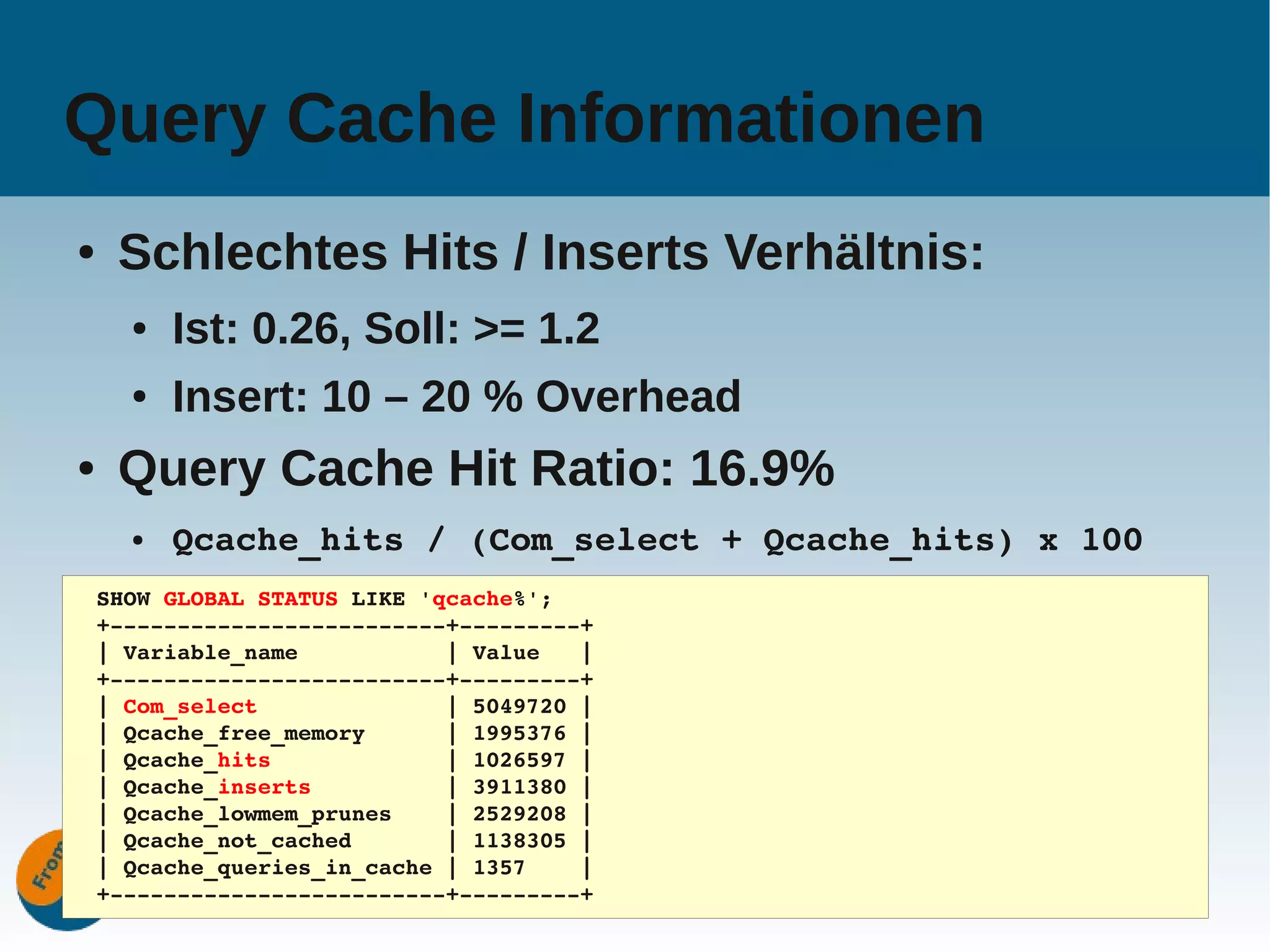The width and height of the screenshot is (1270, 952).
Task: Click the Value column header
Action: click(x=505, y=652)
